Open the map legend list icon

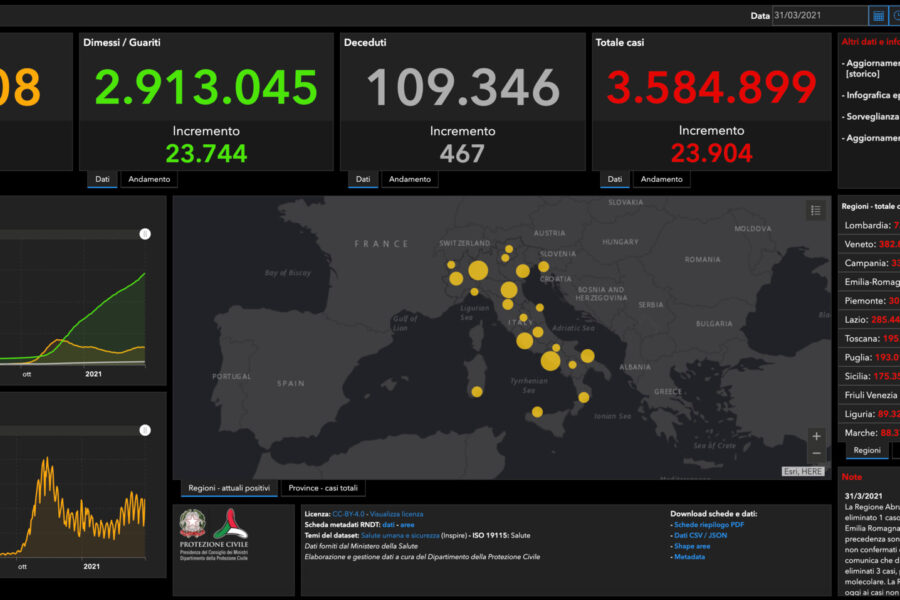[x=815, y=210]
